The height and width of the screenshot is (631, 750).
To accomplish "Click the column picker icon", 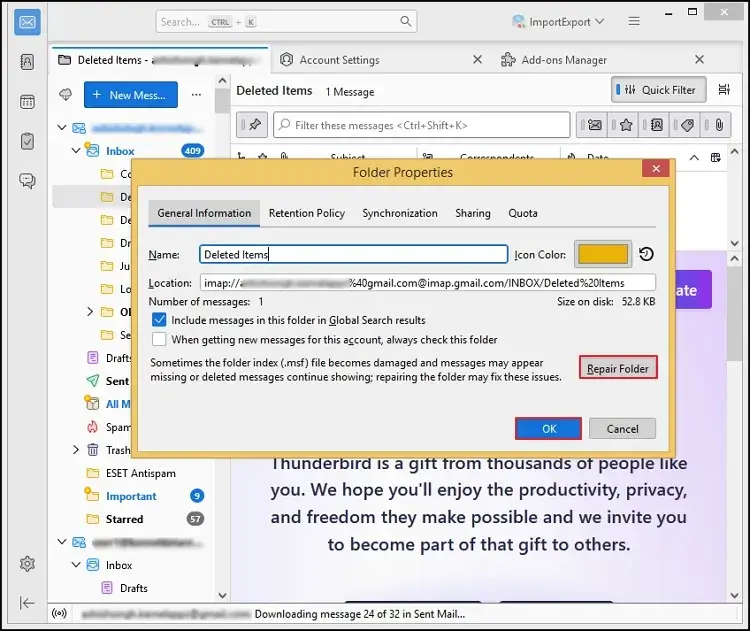I will click(716, 157).
